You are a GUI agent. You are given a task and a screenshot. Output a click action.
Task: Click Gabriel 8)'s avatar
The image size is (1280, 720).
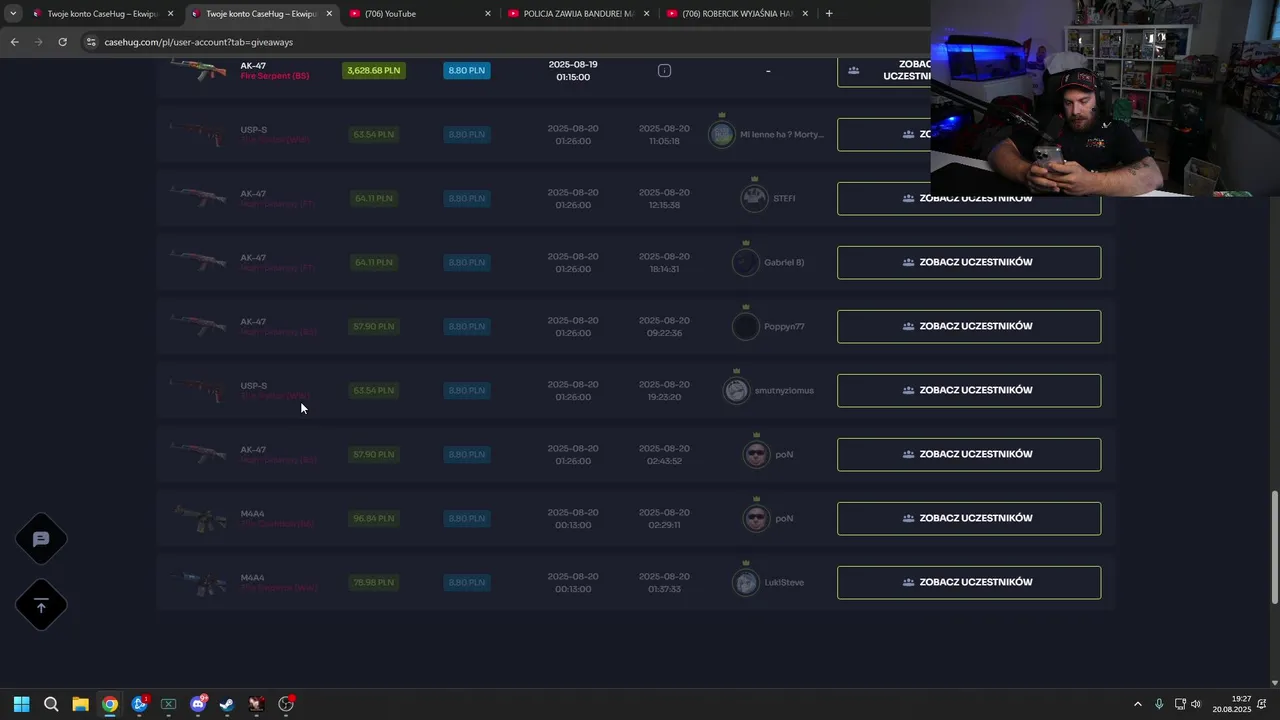746,262
